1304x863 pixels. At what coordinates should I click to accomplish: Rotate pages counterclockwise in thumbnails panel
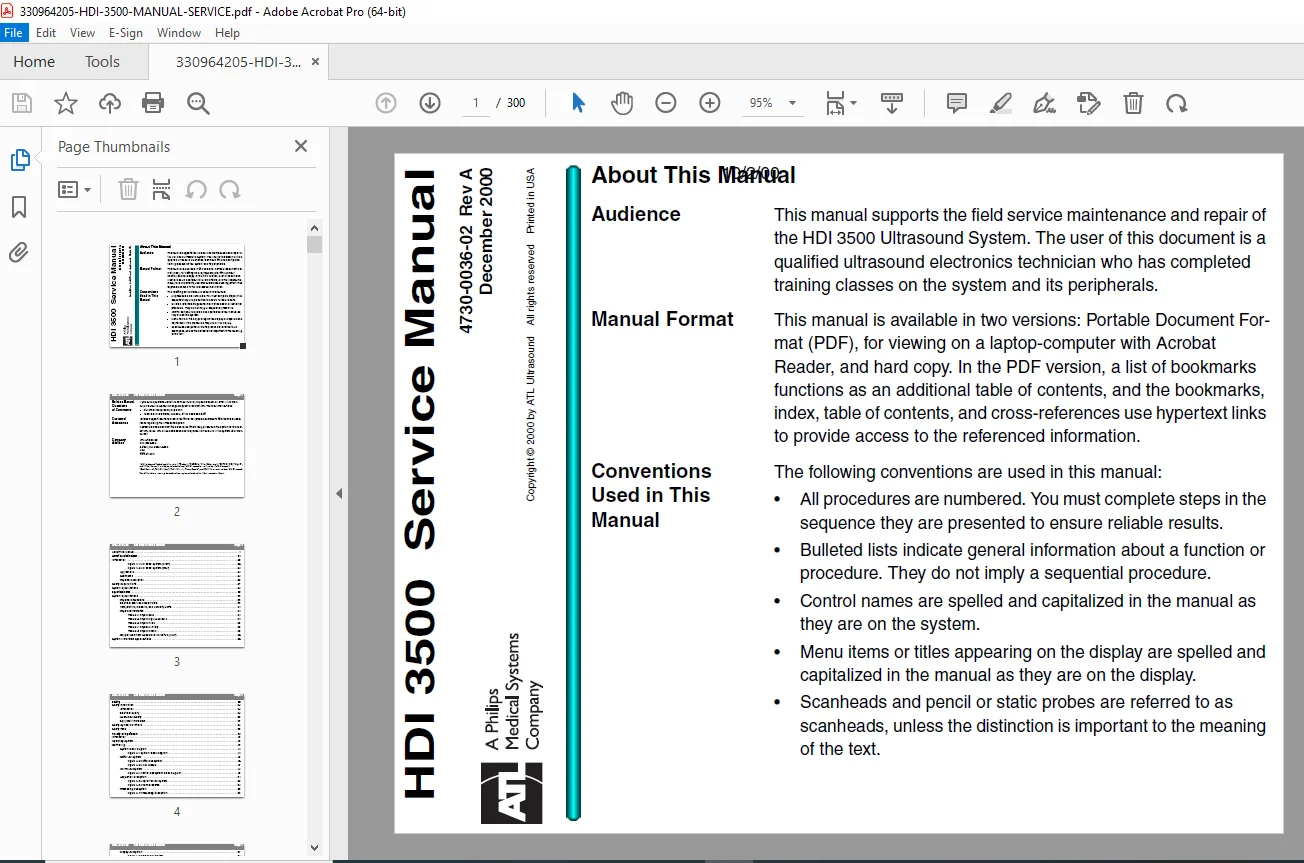click(x=196, y=189)
